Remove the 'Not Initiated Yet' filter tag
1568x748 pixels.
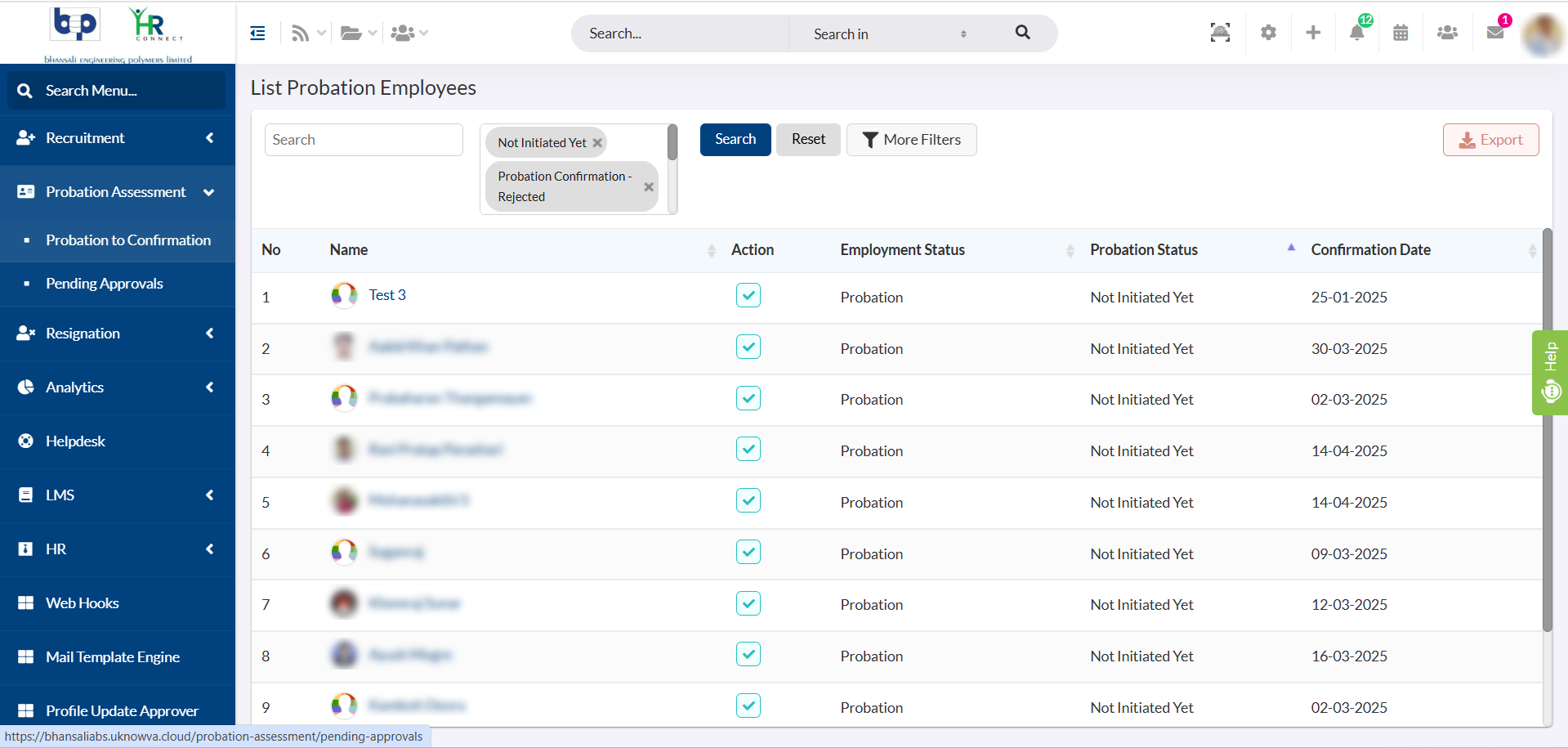point(597,143)
